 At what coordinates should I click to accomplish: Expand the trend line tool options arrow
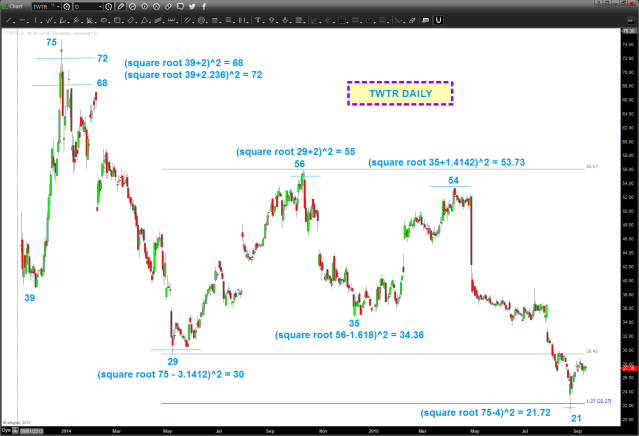click(x=14, y=21)
